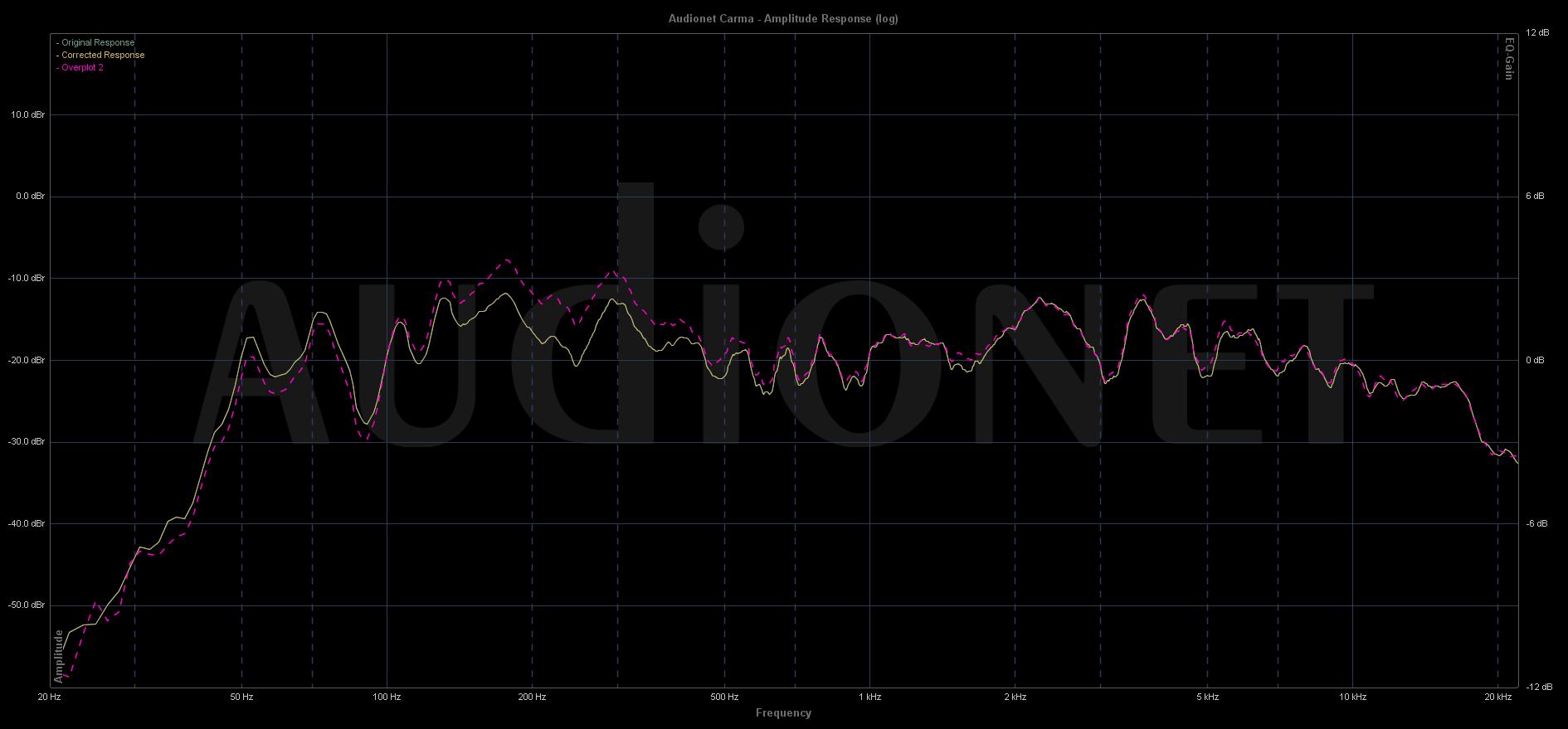The width and height of the screenshot is (1568, 729).
Task: Click the 12 dB EQ gain label
Action: 1537,33
